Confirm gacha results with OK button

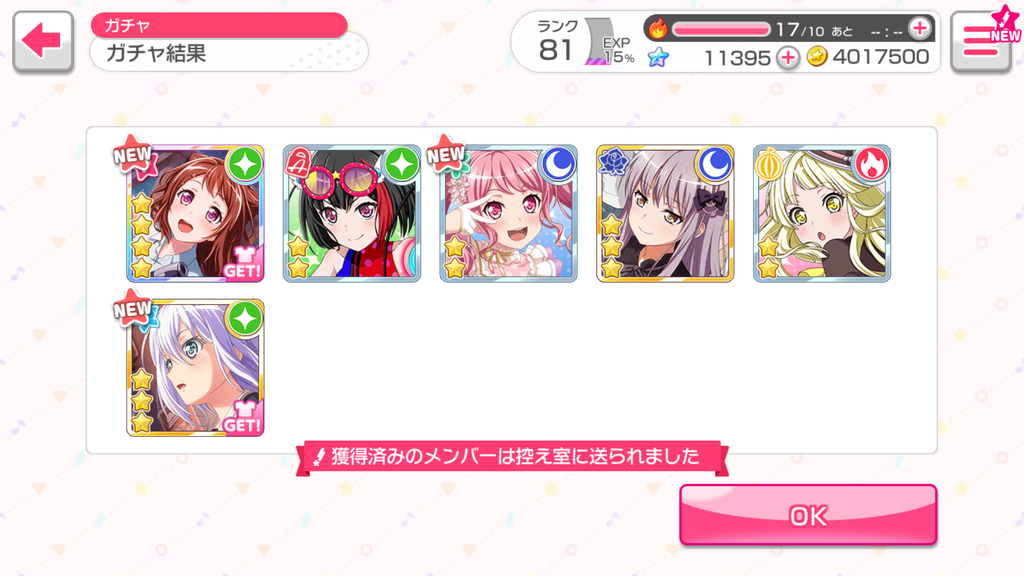click(808, 515)
